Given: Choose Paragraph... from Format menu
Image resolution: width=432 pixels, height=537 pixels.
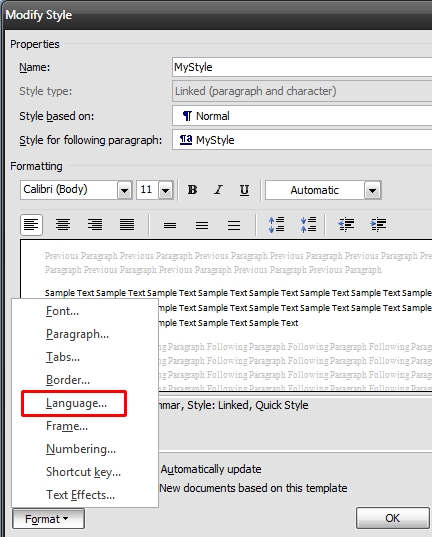Looking at the screenshot, I should click(85, 334).
